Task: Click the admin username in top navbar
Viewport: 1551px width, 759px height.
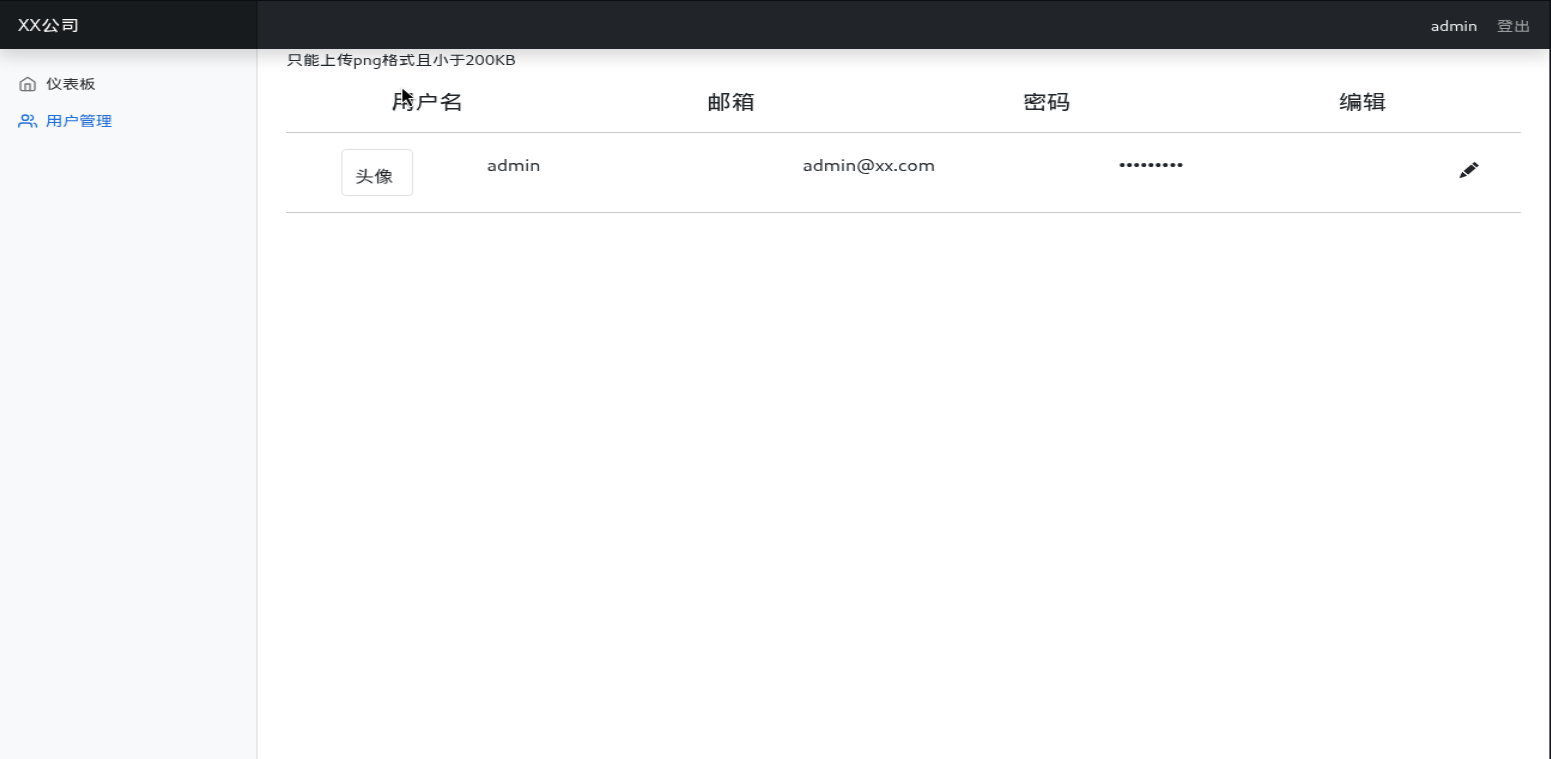Action: point(1453,26)
